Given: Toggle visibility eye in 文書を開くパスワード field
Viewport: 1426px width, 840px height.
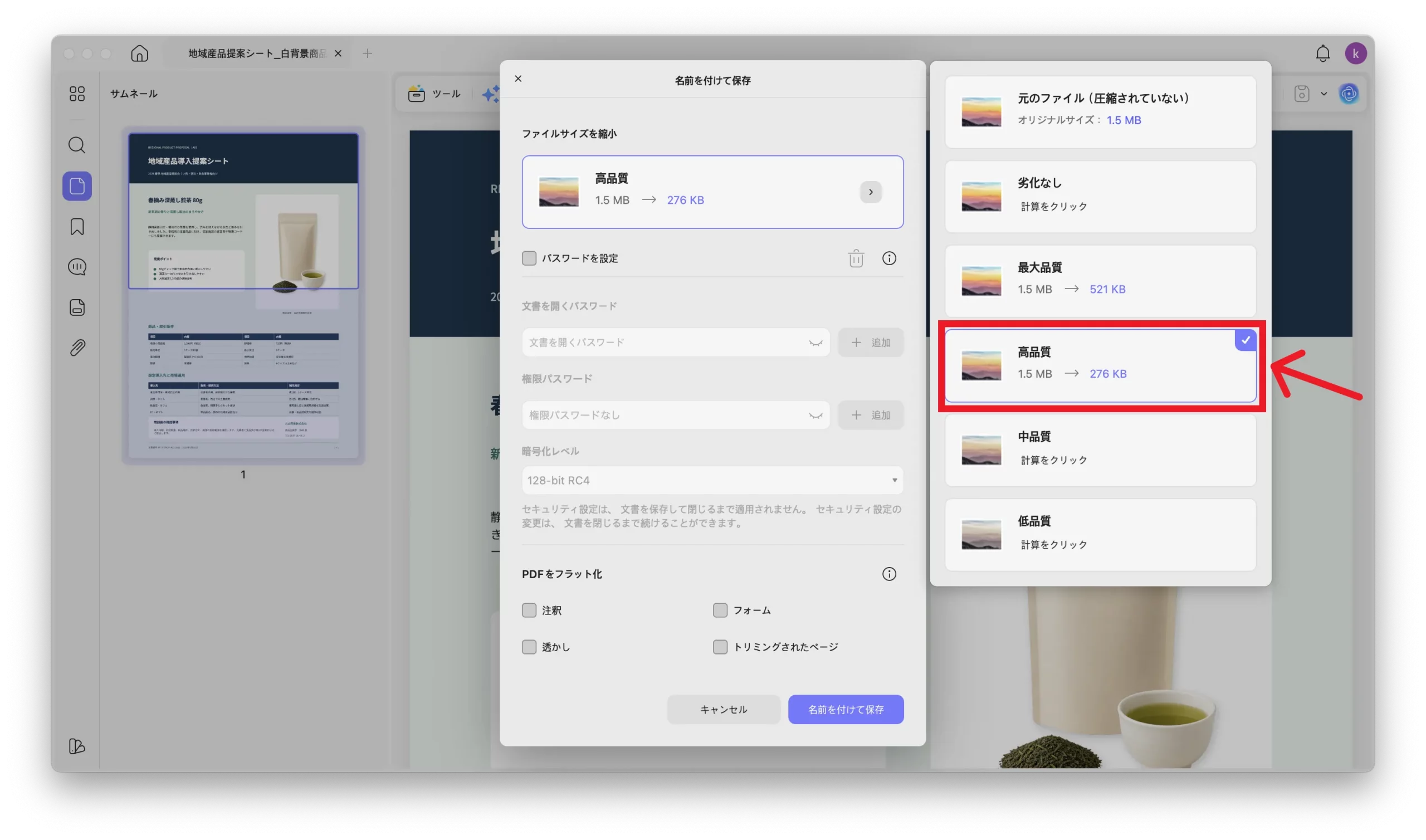Looking at the screenshot, I should pyautogui.click(x=815, y=343).
